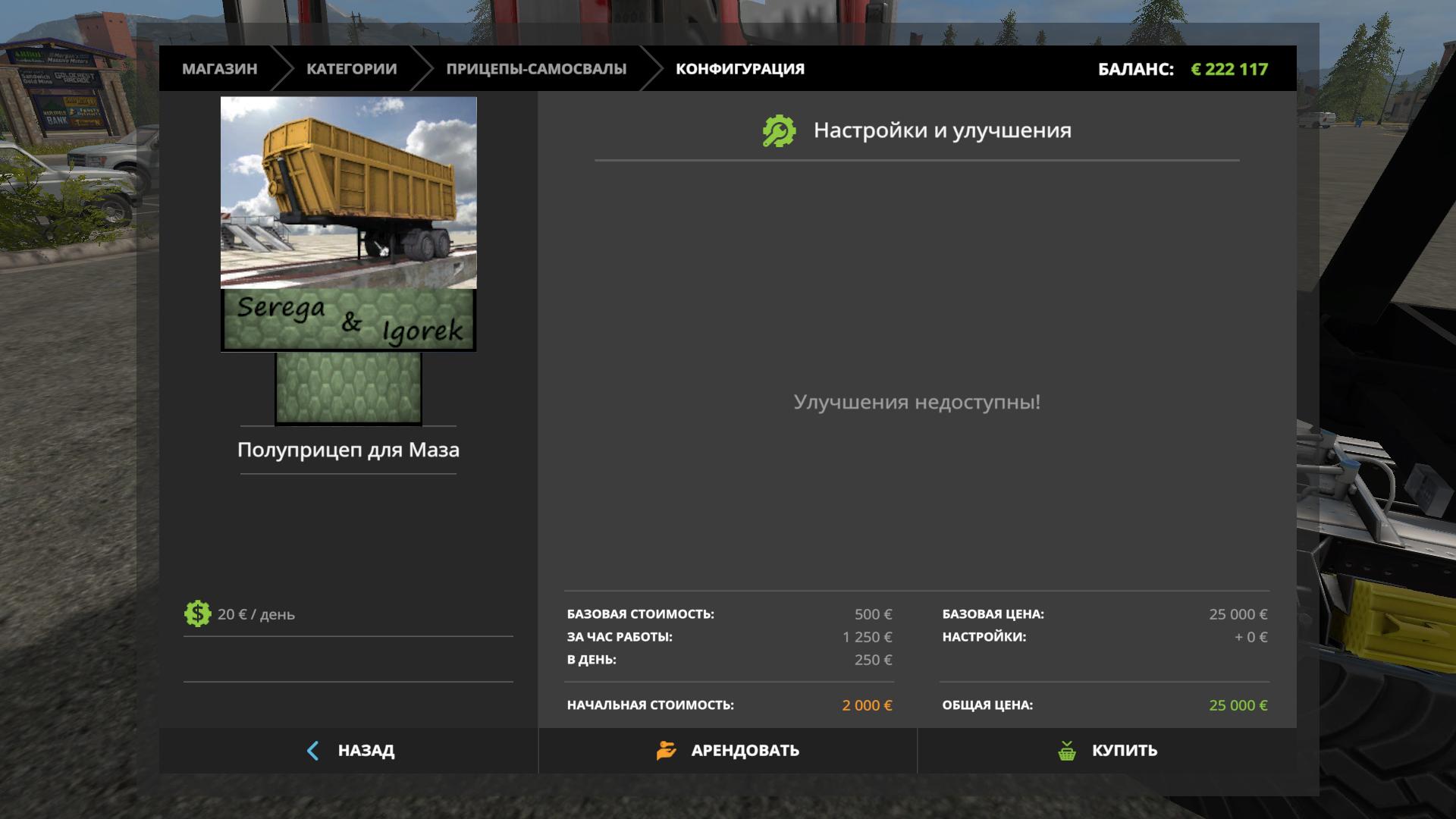Click the Полуприцеп для Маза title
Image resolution: width=1456 pixels, height=819 pixels.
(348, 450)
